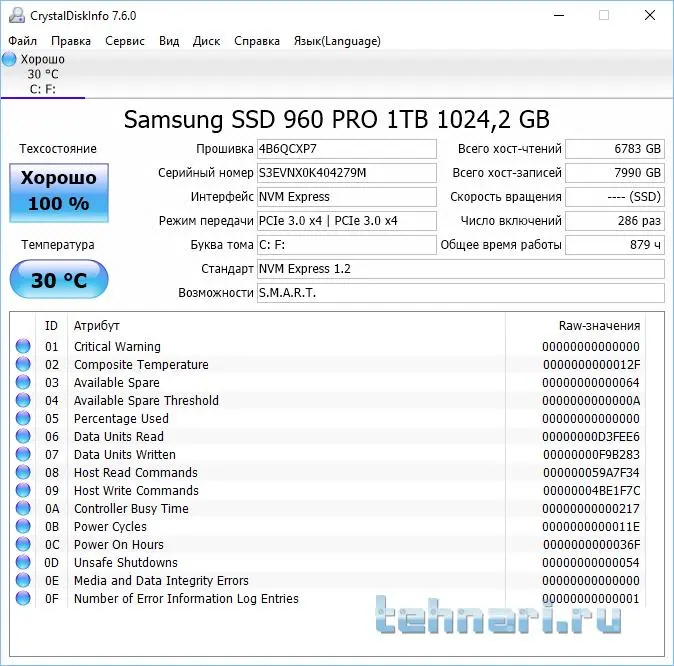Open the Язык(Language) menu
The width and height of the screenshot is (674, 666).
click(337, 41)
